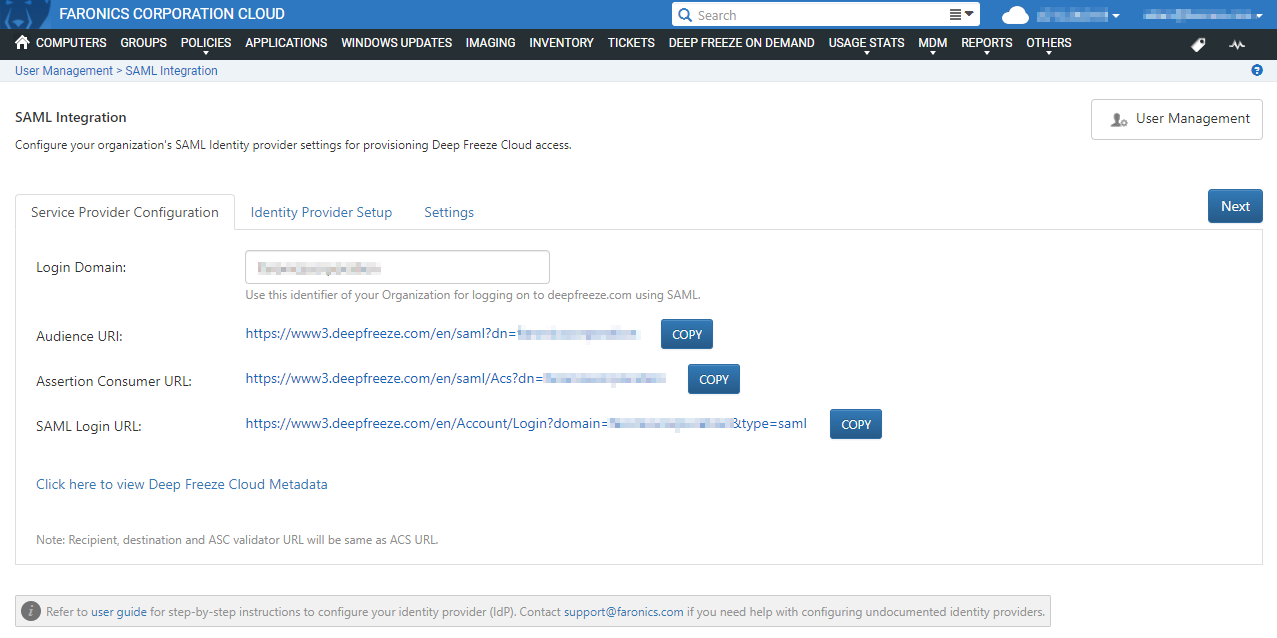
Task: Copy the SAML Login URL
Action: [856, 424]
